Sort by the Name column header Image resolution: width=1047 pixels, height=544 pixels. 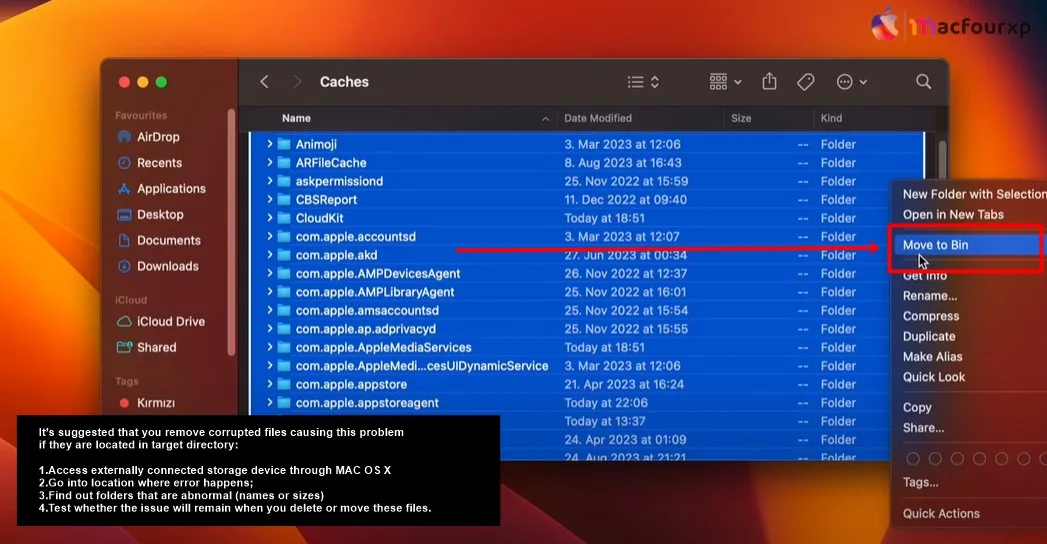(x=296, y=118)
